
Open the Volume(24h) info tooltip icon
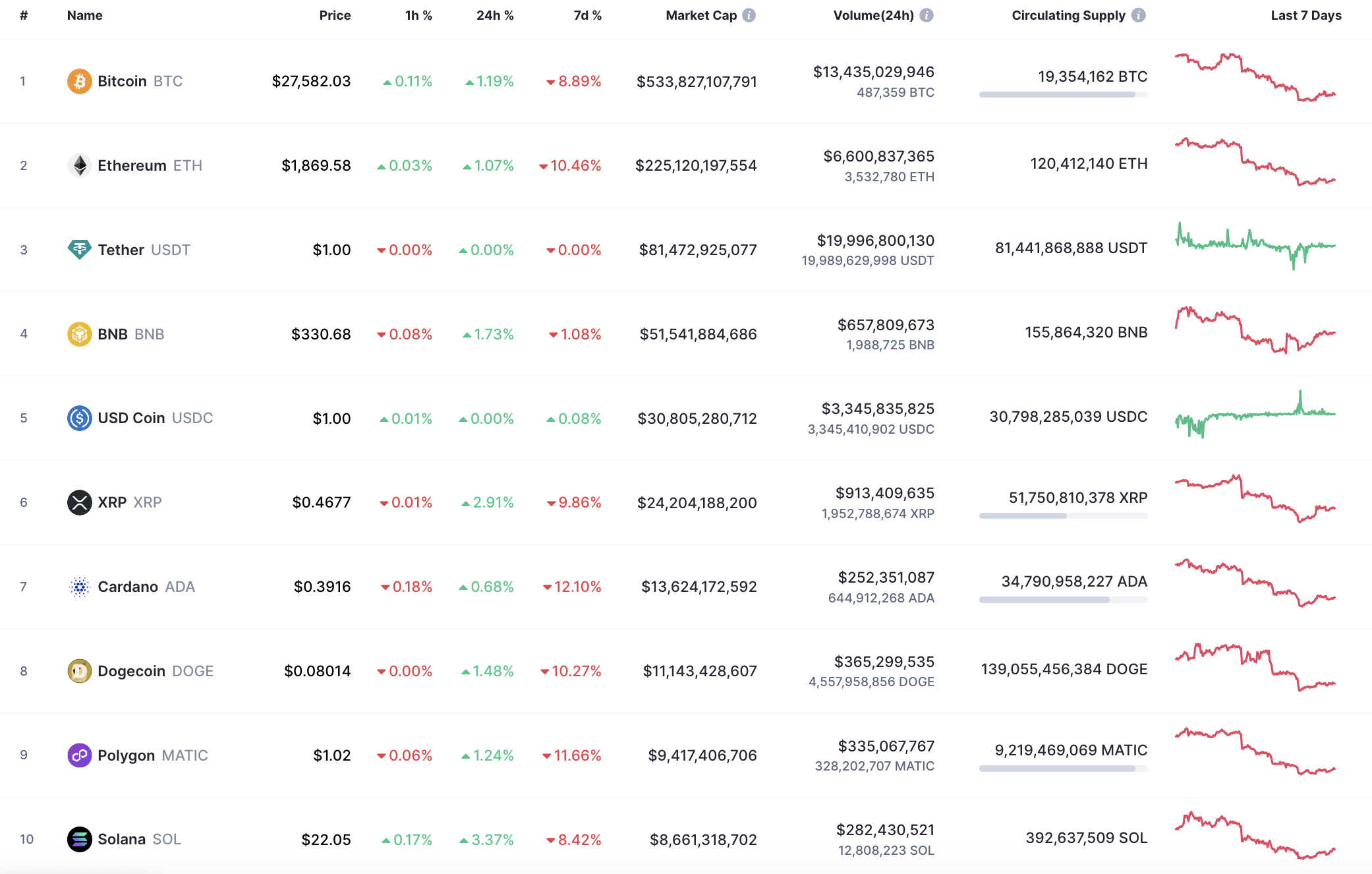click(x=927, y=15)
